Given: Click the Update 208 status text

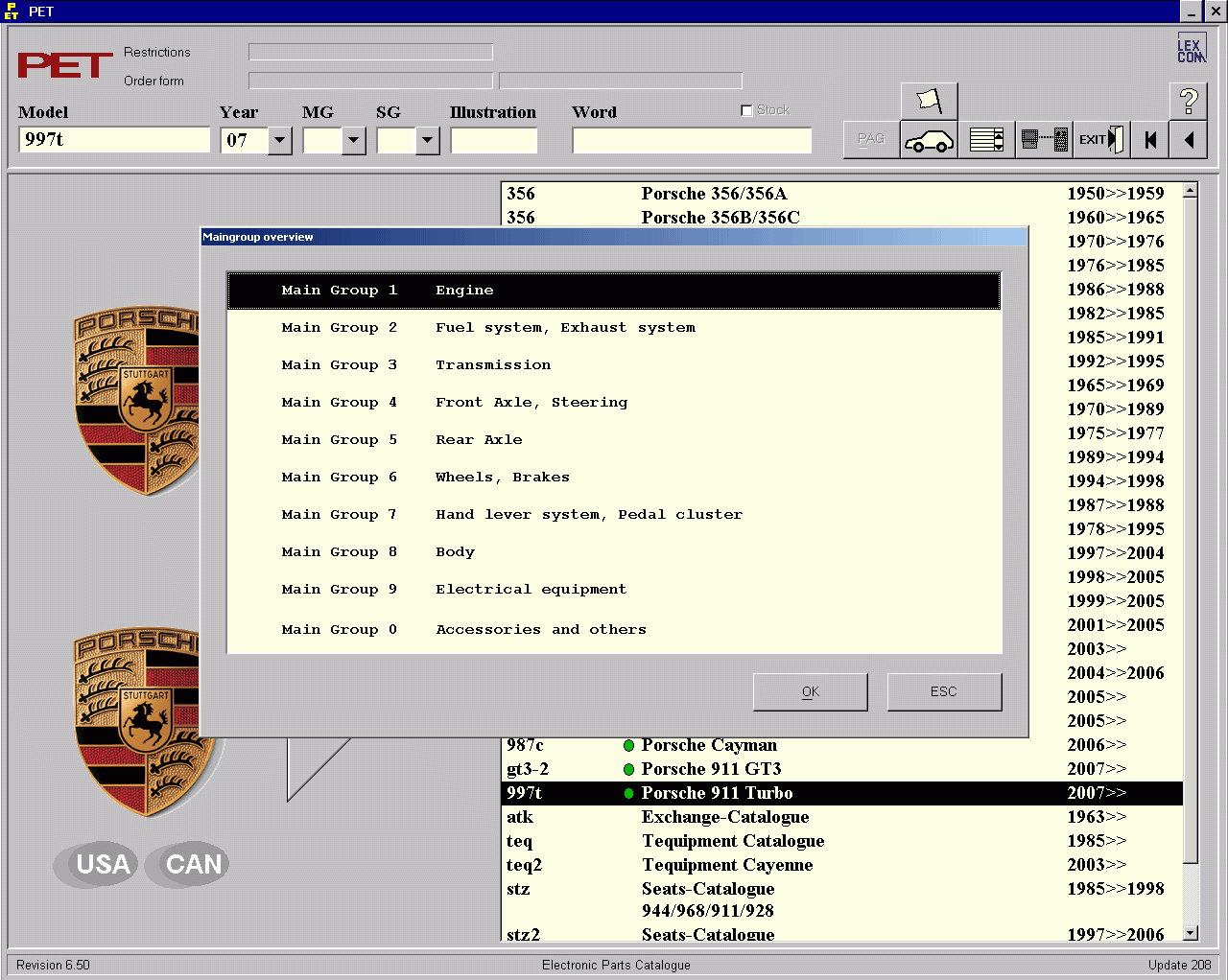Looking at the screenshot, I should (x=1179, y=965).
